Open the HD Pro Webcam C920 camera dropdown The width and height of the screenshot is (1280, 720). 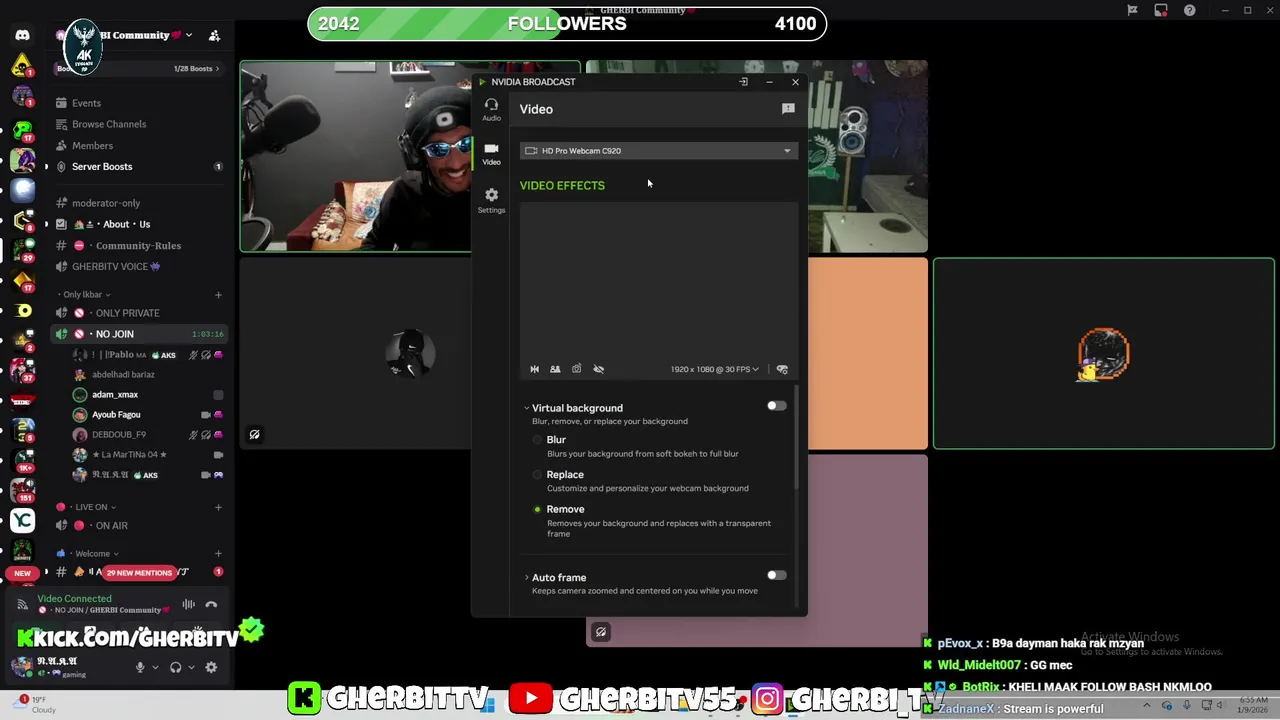point(658,151)
